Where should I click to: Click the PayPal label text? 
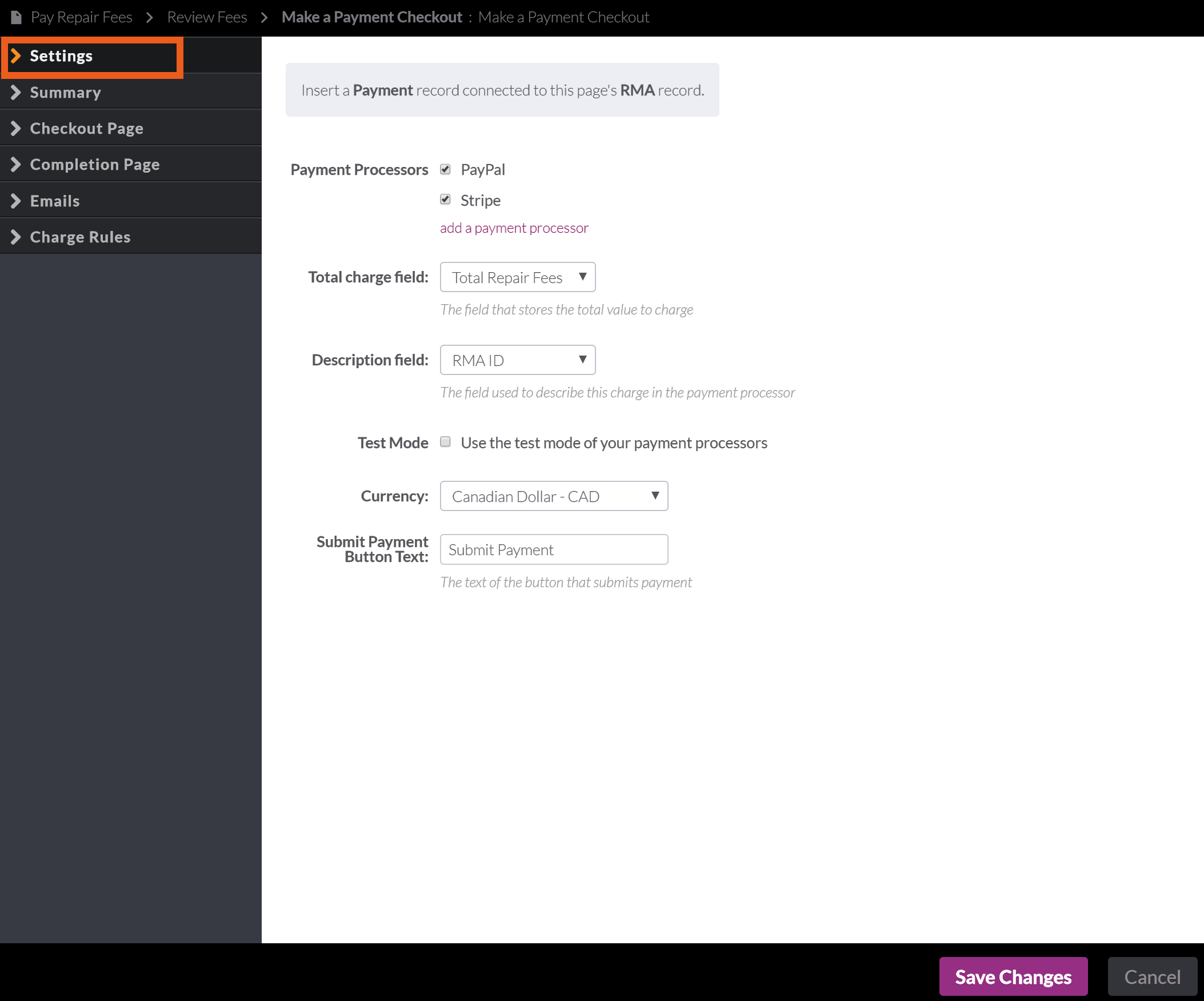483,169
